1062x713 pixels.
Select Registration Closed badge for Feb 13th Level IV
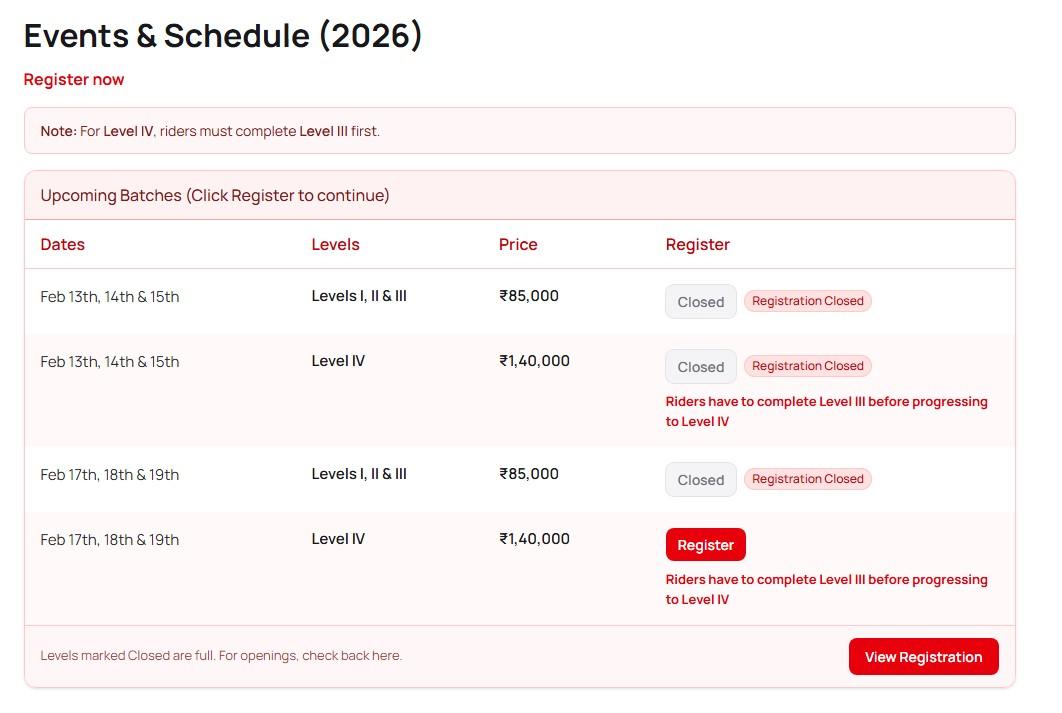pyautogui.click(x=807, y=366)
